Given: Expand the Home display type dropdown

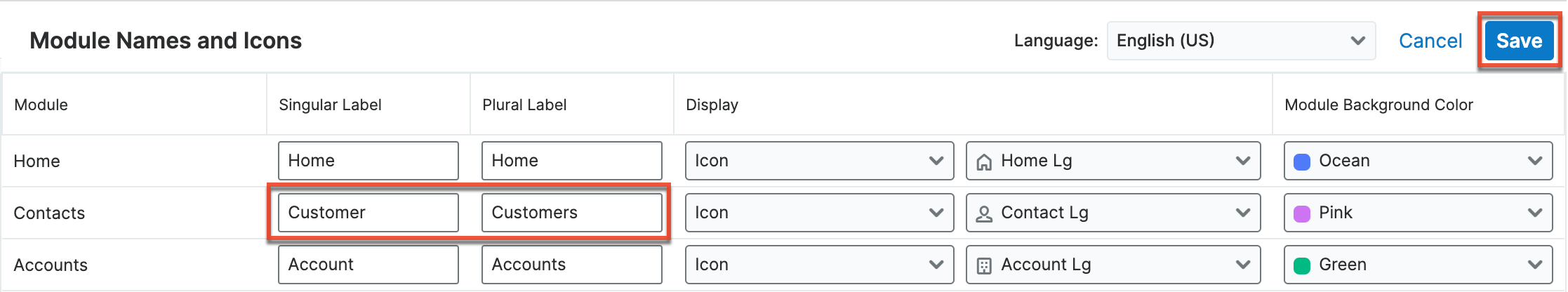Looking at the screenshot, I should 819,161.
